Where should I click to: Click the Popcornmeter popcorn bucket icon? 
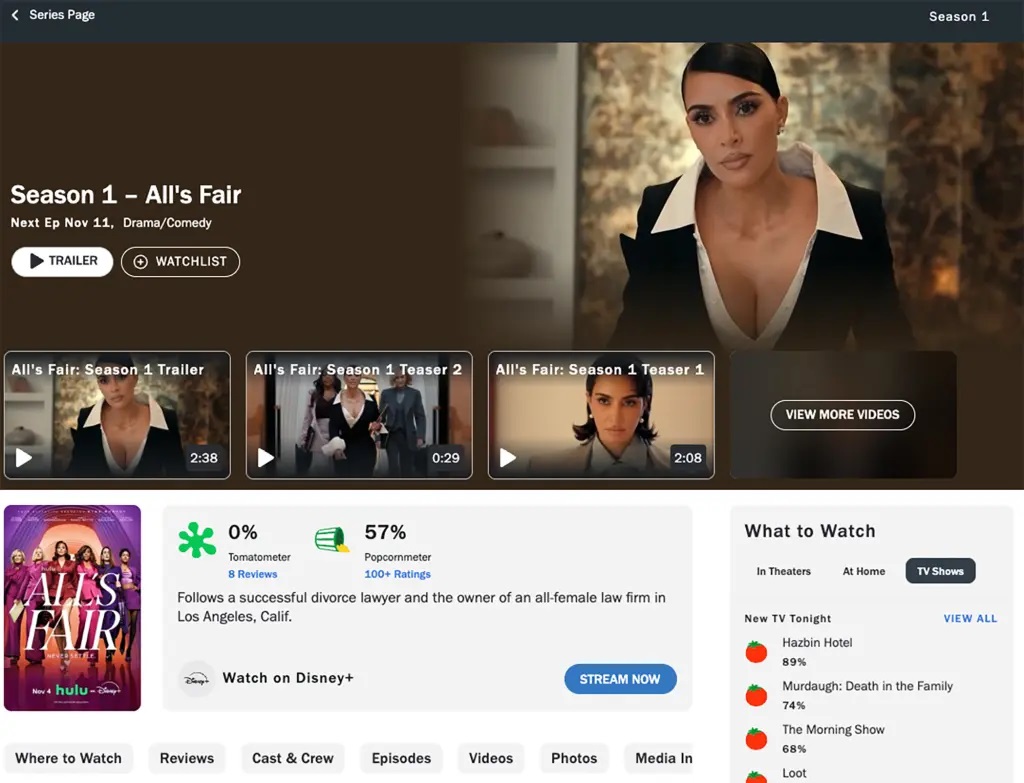(x=332, y=541)
